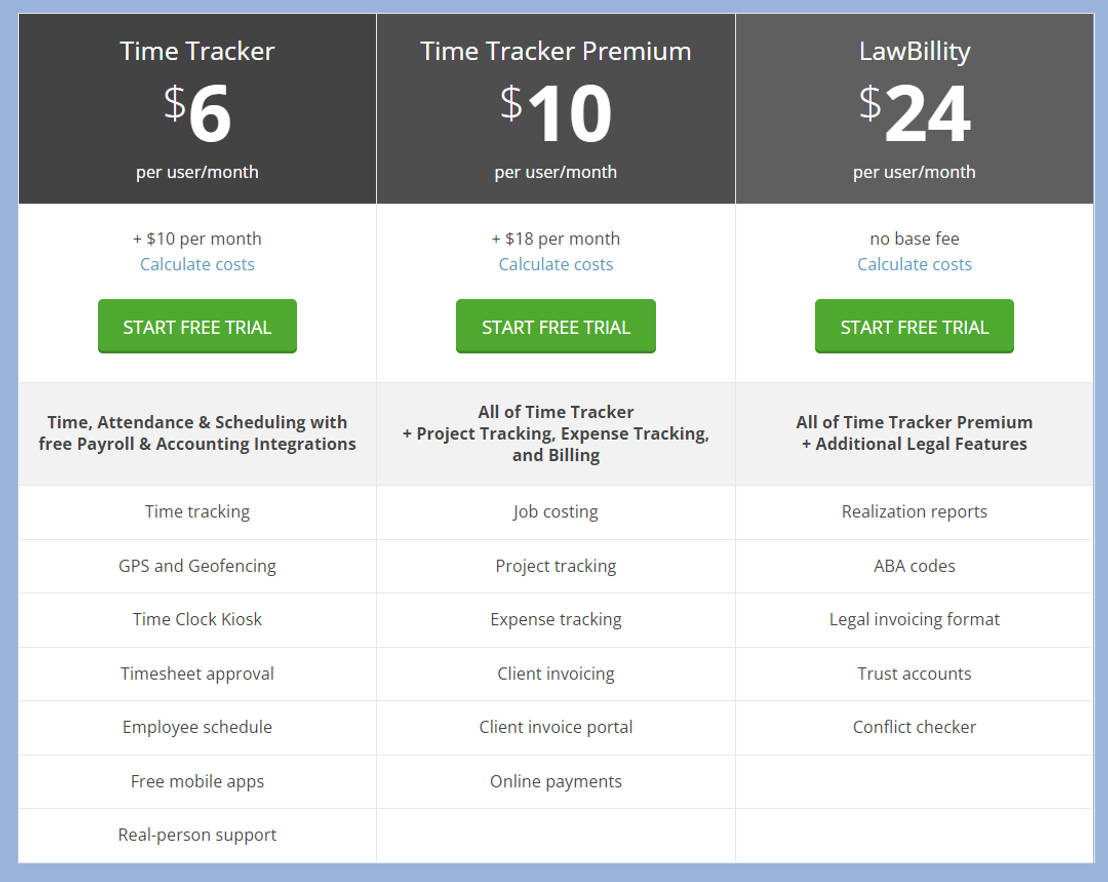This screenshot has width=1108, height=882.
Task: Select the 'Employee schedule' feature row
Action: point(197,727)
